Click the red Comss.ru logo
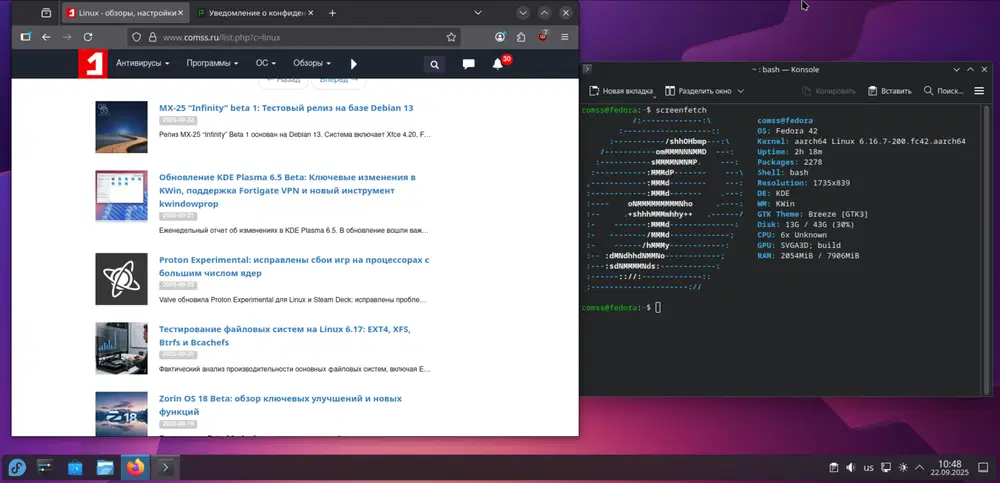 [93, 64]
